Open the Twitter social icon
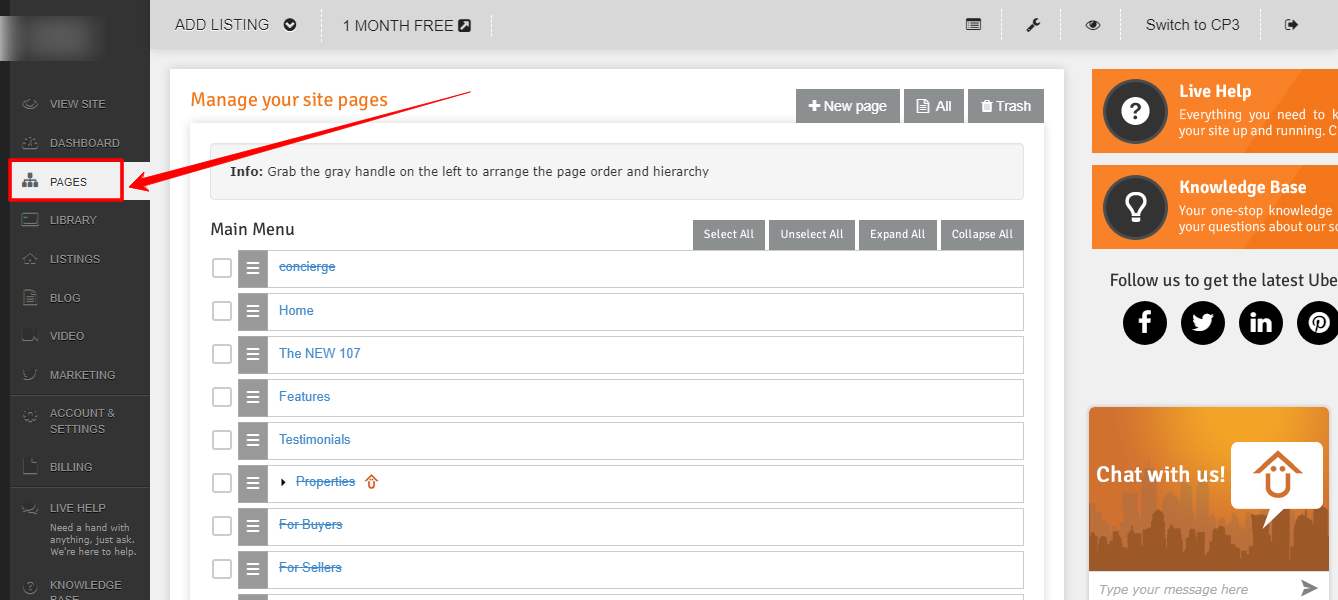 1203,323
